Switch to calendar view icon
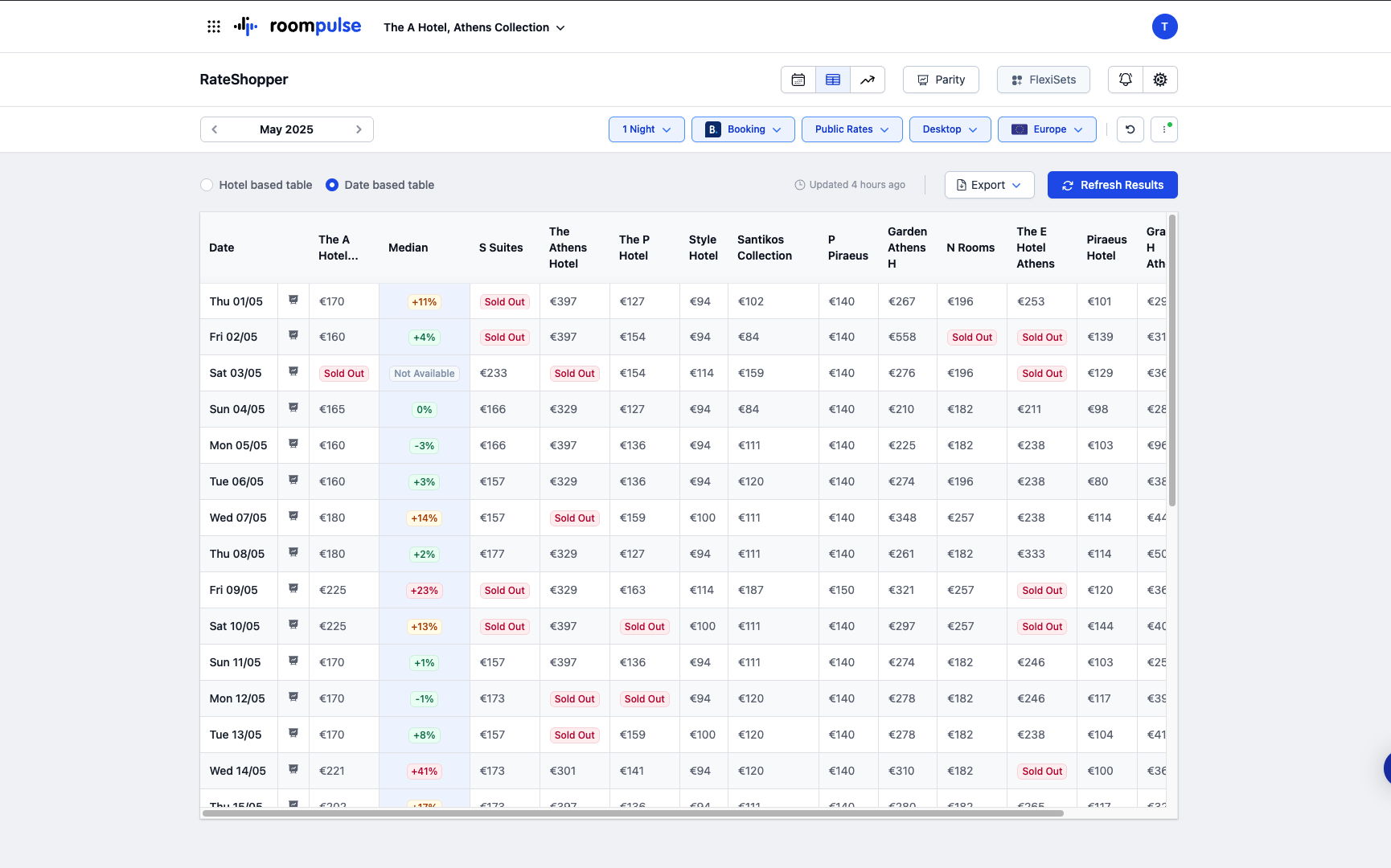1391x868 pixels. click(798, 80)
